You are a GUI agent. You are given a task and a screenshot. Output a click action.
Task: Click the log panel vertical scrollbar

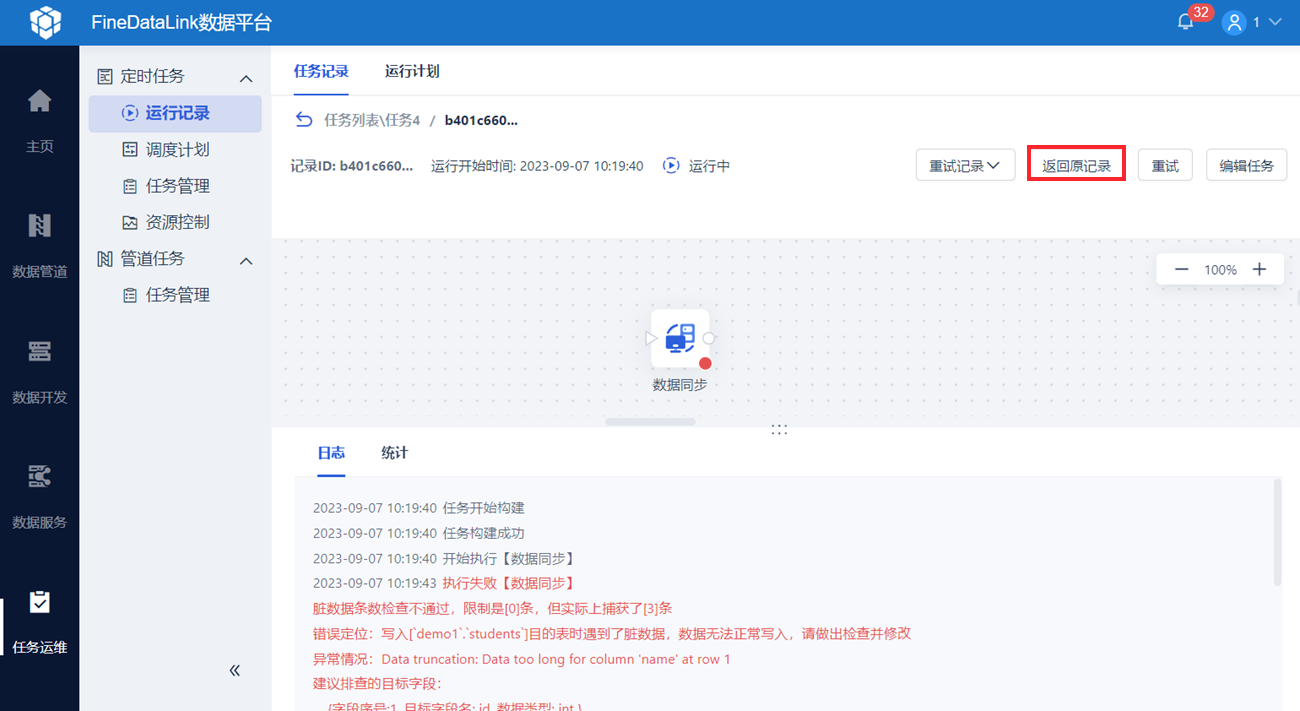pyautogui.click(x=1277, y=532)
